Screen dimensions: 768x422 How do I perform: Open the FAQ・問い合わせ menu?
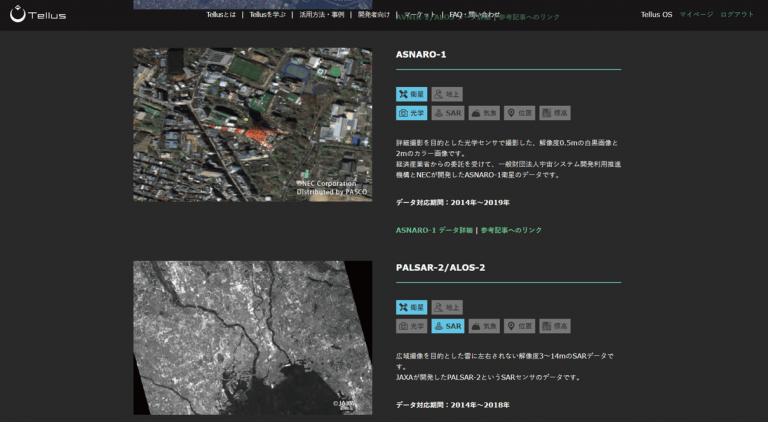(475, 15)
